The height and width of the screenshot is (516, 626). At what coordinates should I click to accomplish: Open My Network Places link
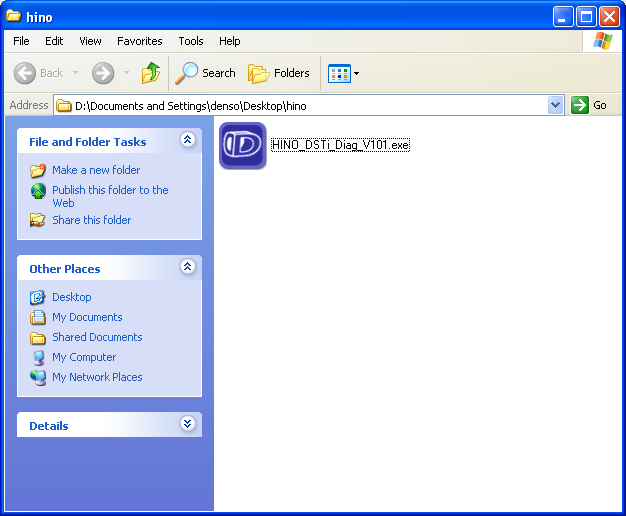97,377
